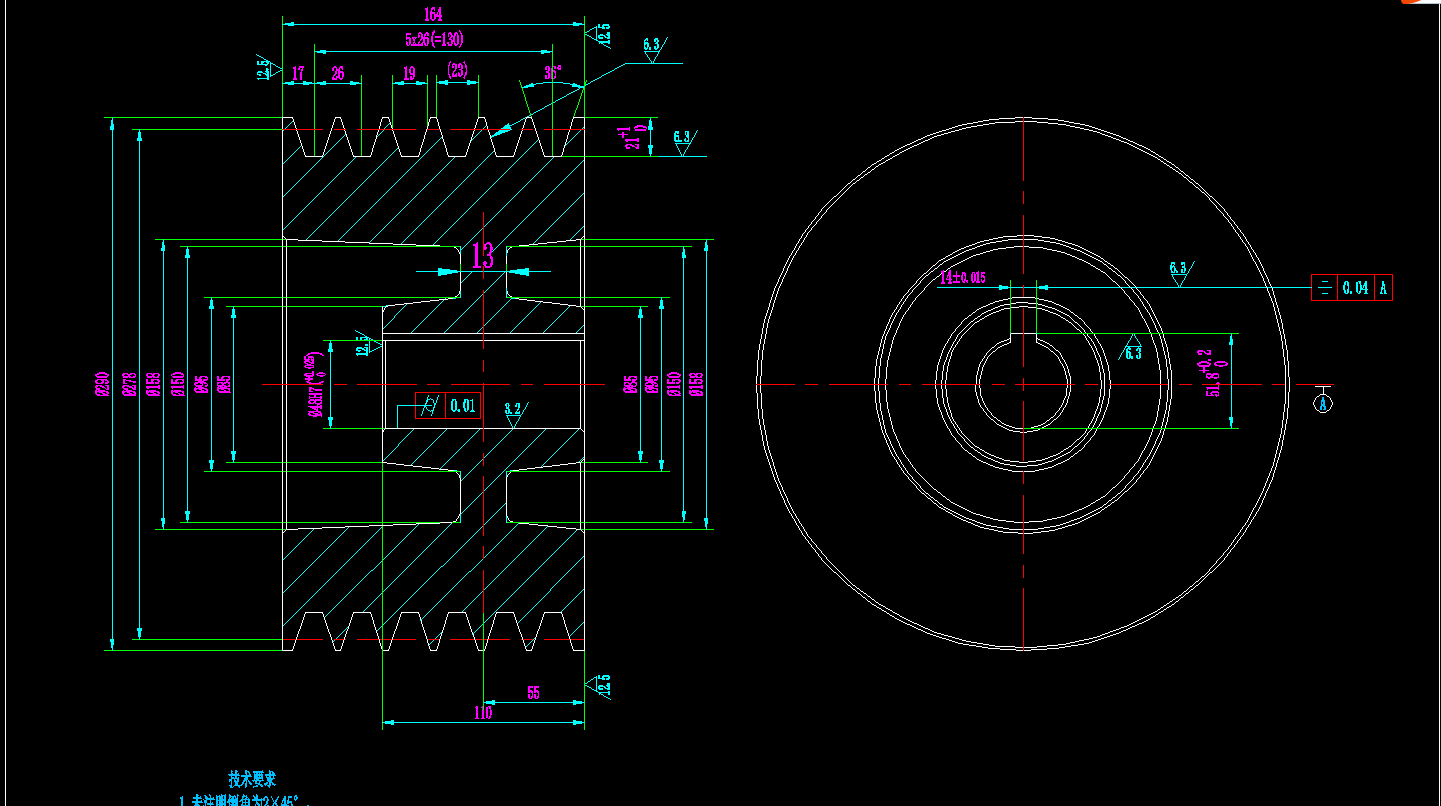
Task: Click Ø85 on the section view's right side
Action: click(631, 385)
